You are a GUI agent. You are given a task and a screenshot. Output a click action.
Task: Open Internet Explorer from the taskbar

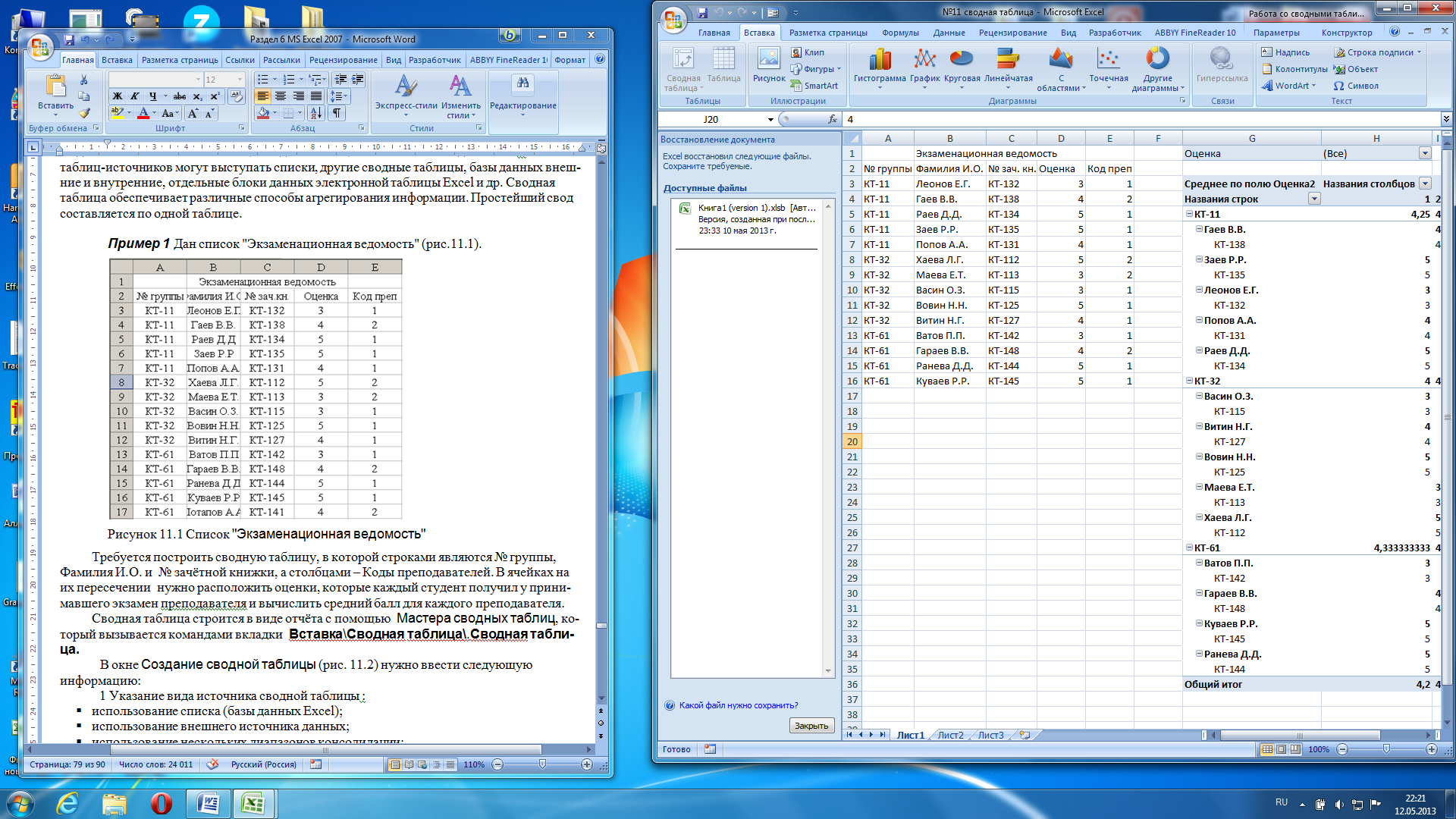tap(67, 803)
